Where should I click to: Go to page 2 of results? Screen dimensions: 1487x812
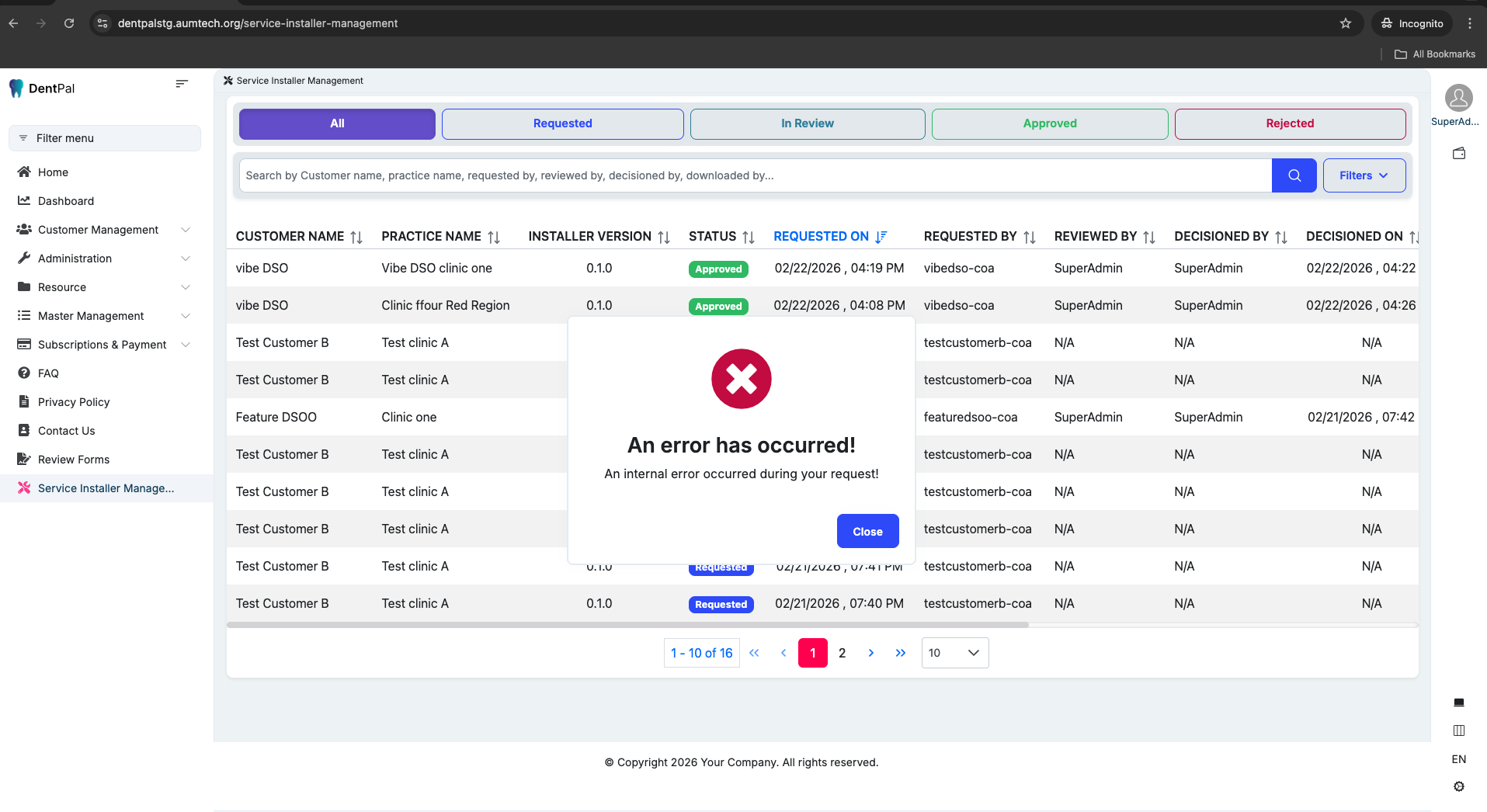coord(842,653)
